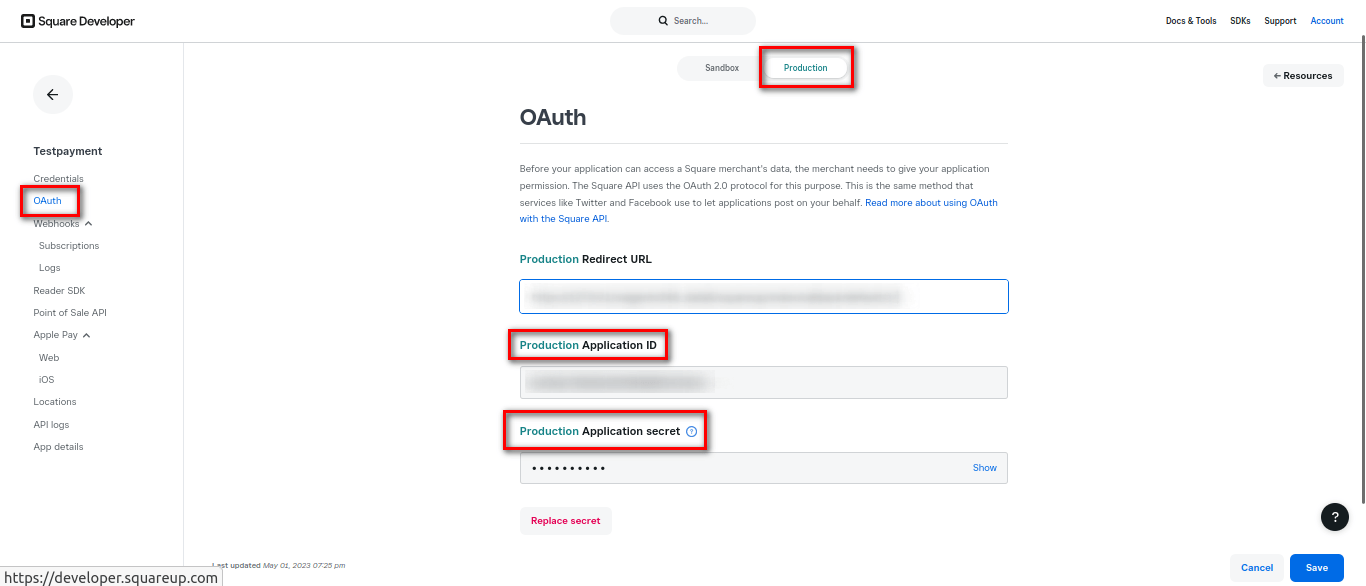The image size is (1366, 586).
Task: Click the Square Developer logo
Action: (76, 20)
